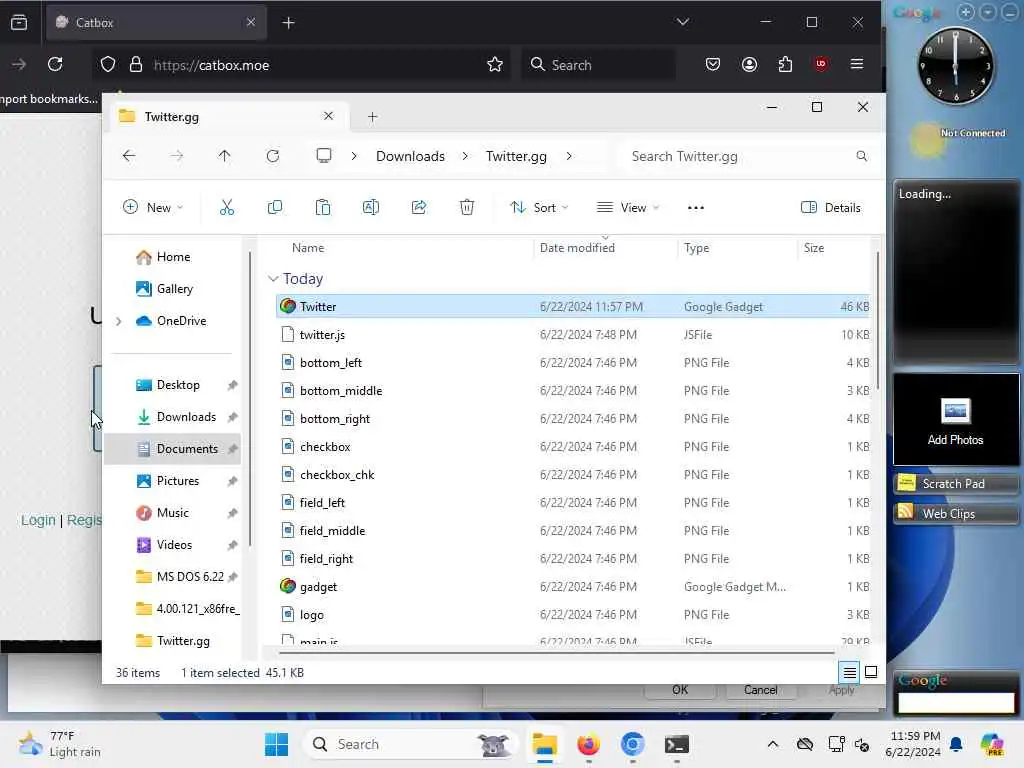Open the New dropdown in Explorer
The height and width of the screenshot is (768, 1024).
153,208
